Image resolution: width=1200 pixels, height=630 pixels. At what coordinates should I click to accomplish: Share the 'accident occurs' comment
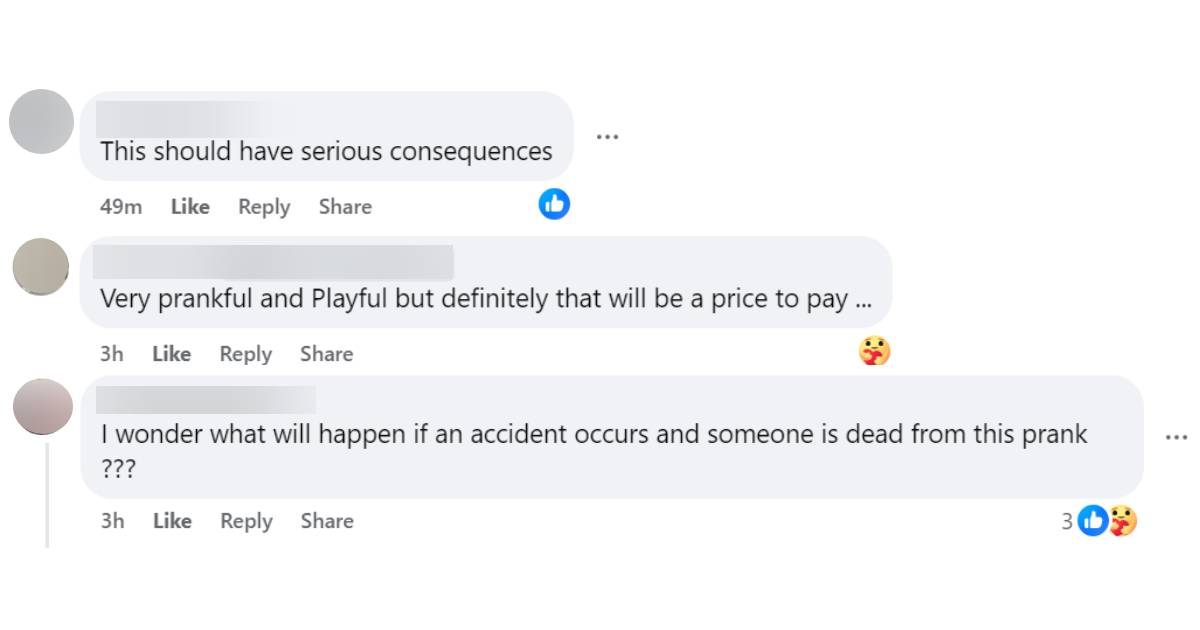click(327, 521)
